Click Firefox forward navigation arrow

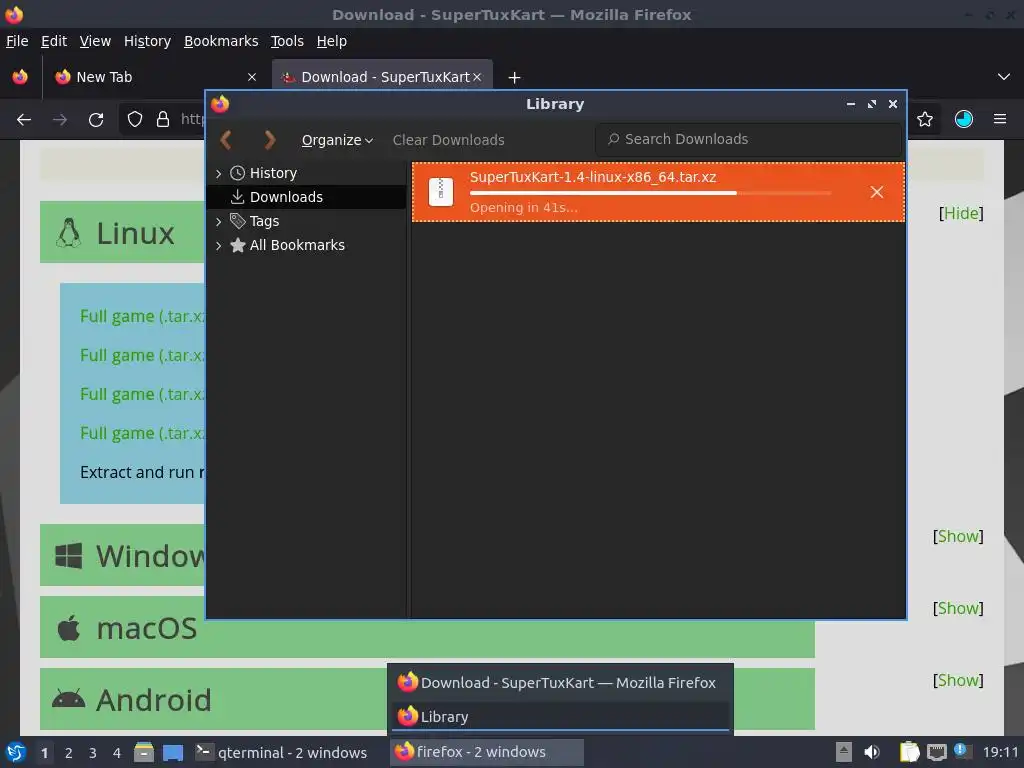60,120
